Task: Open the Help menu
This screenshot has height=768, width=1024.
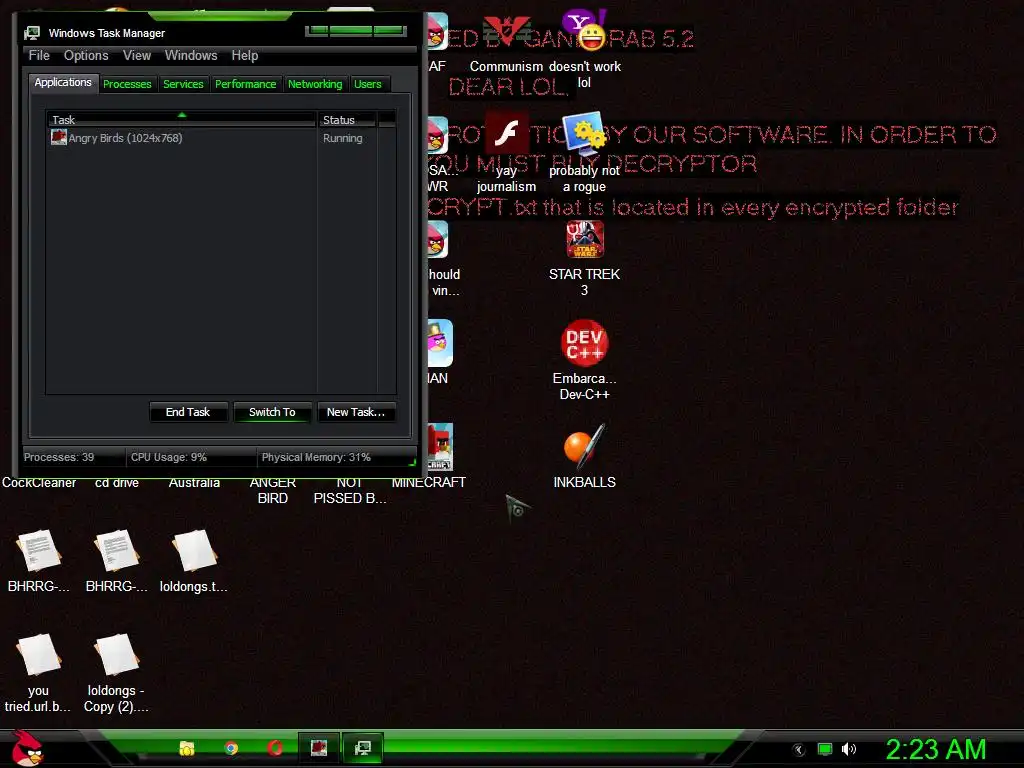Action: click(x=244, y=56)
